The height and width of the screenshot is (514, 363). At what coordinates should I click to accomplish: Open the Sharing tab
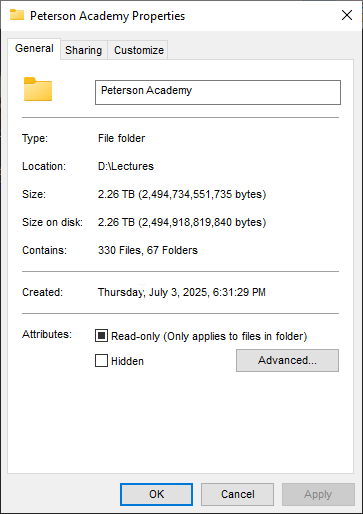coord(84,50)
